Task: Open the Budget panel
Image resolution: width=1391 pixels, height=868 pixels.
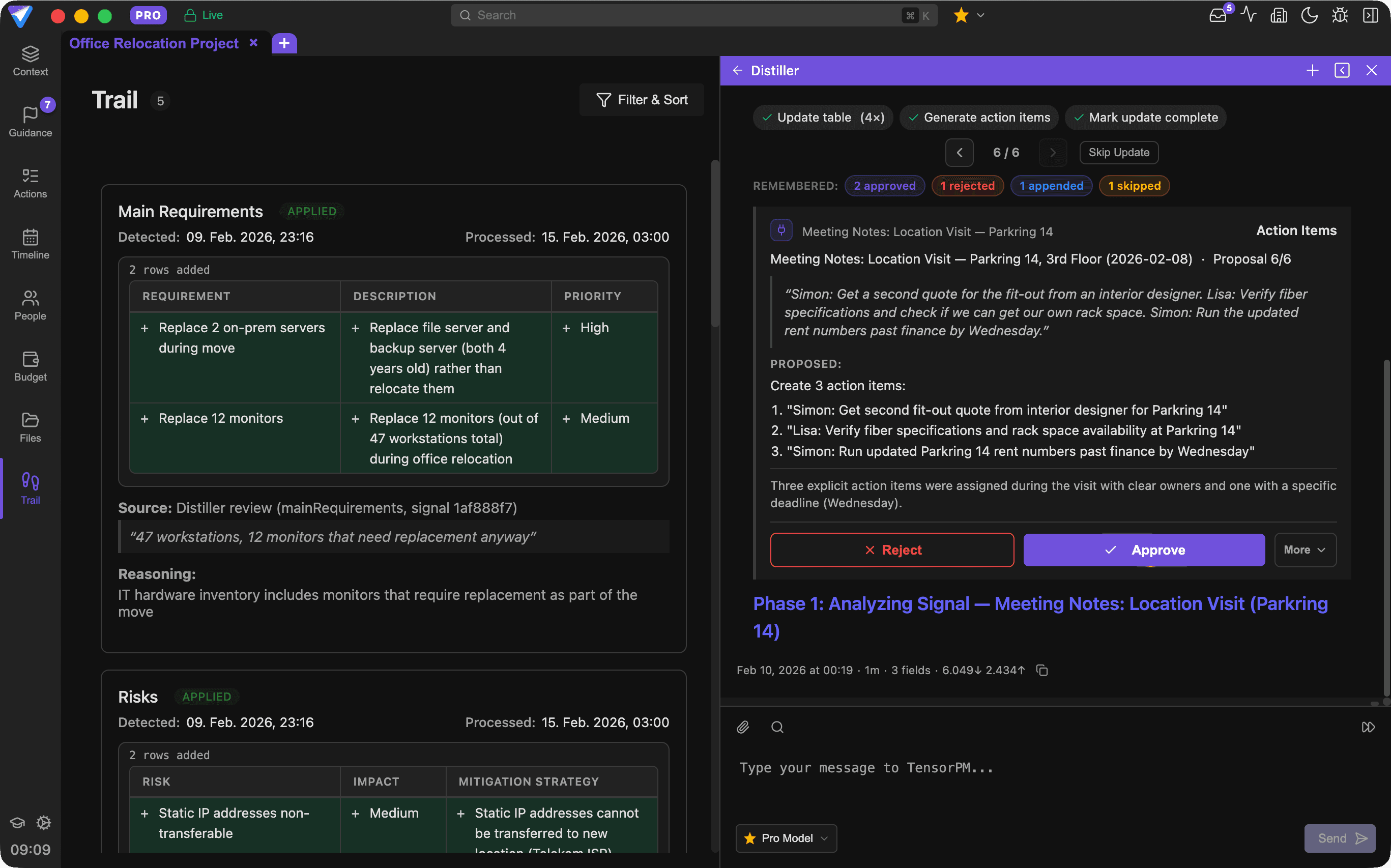Action: [30, 366]
